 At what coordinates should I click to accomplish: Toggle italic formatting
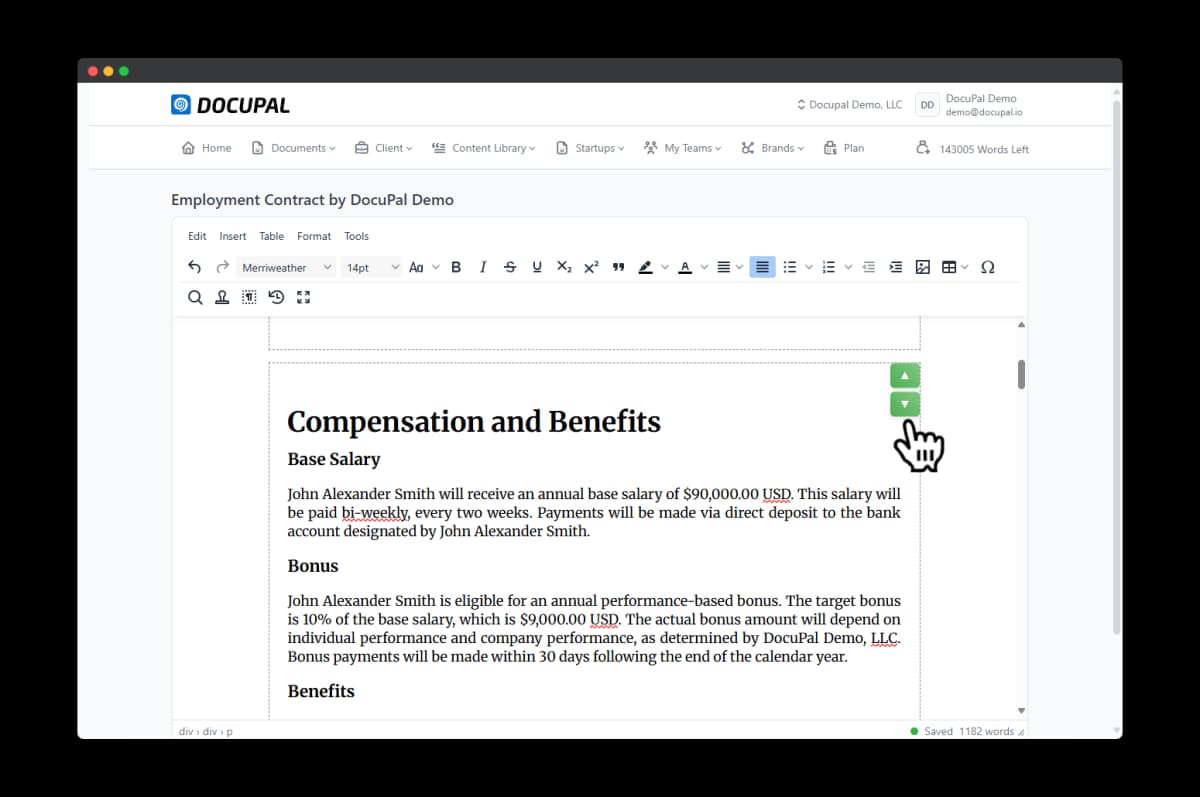tap(483, 267)
